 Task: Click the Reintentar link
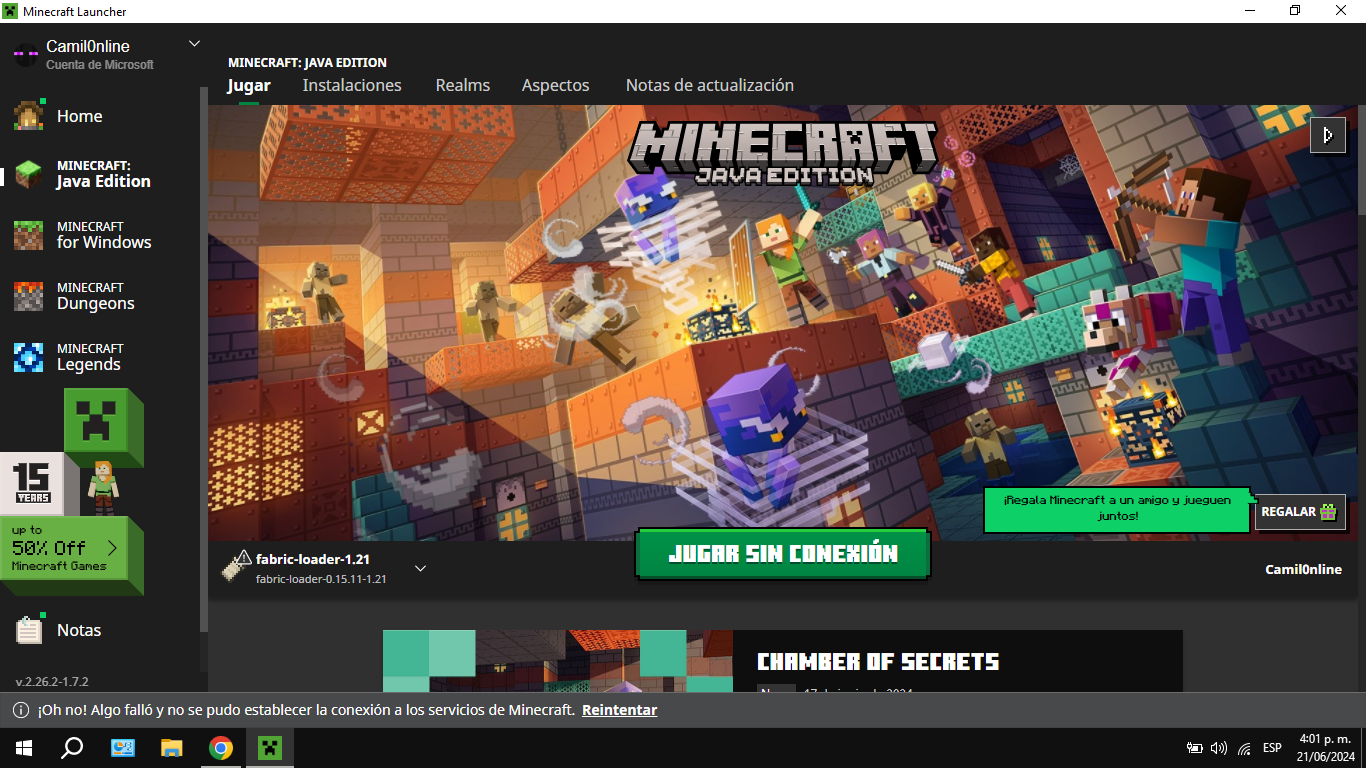coord(620,710)
